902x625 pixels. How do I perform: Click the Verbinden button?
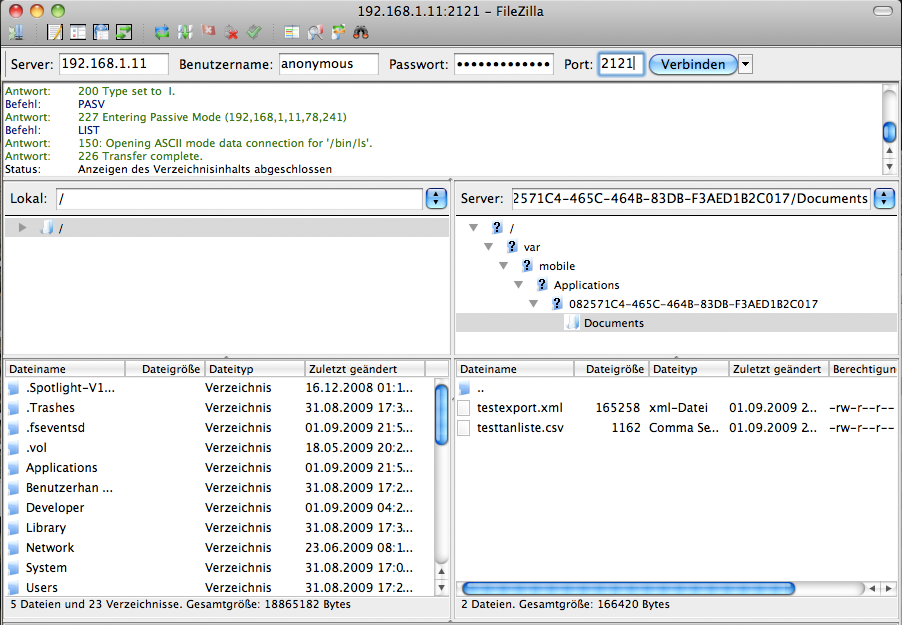point(693,64)
